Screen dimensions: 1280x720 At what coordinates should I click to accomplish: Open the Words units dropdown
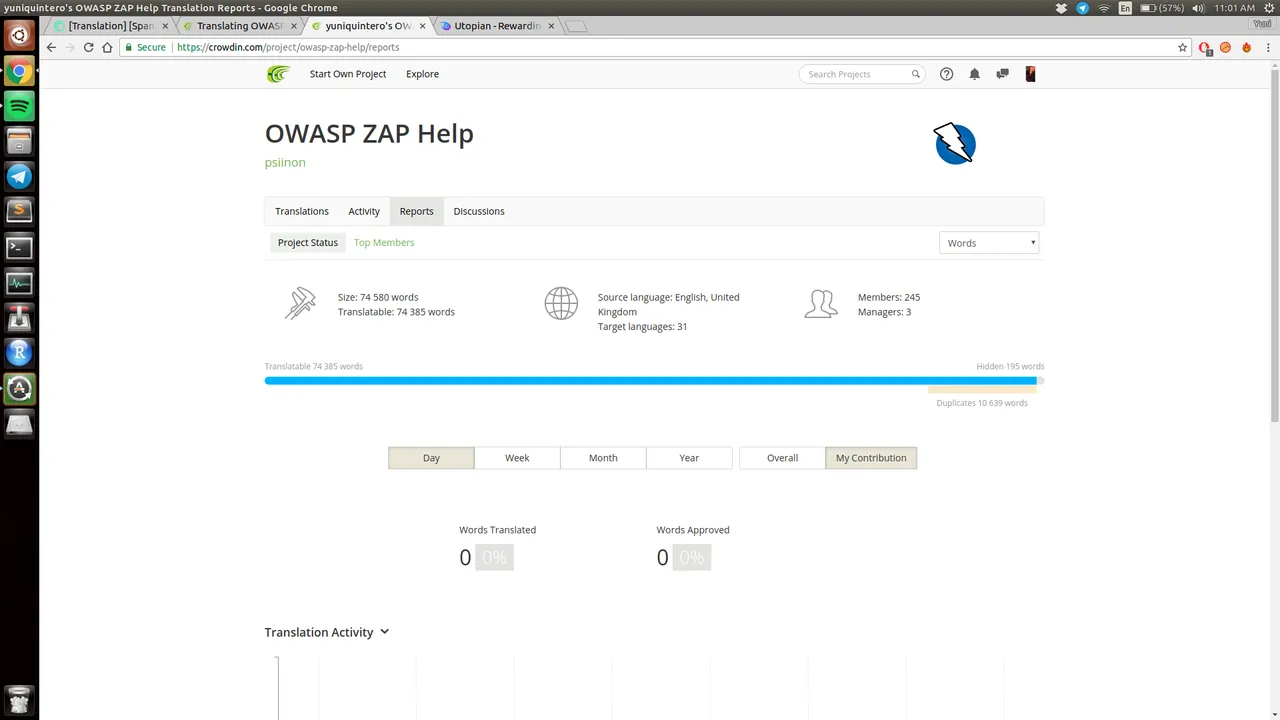pyautogui.click(x=989, y=243)
